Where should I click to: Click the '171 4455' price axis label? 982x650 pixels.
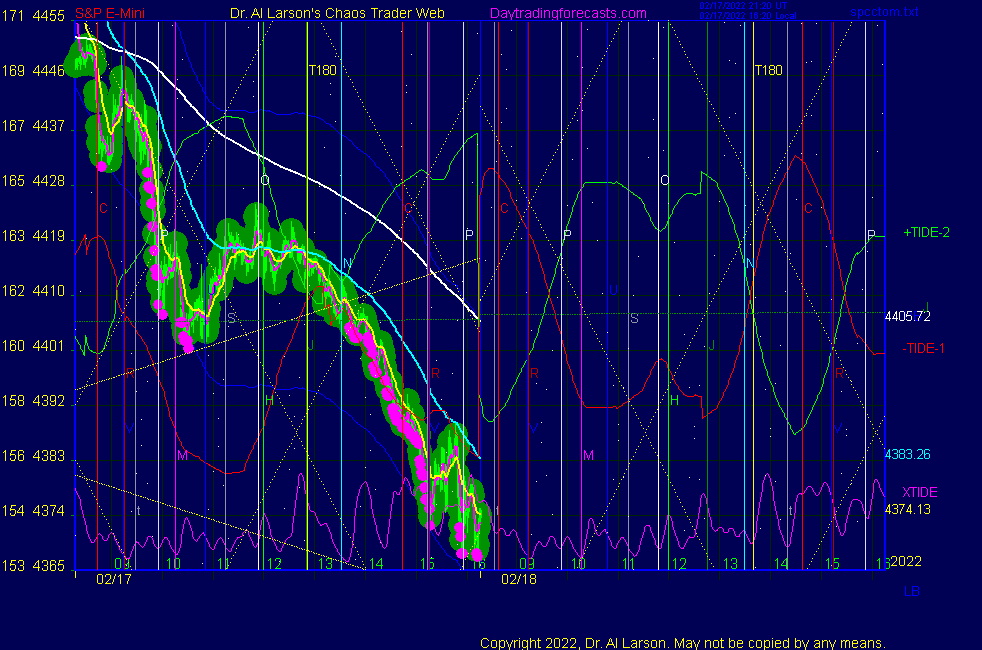(33, 16)
